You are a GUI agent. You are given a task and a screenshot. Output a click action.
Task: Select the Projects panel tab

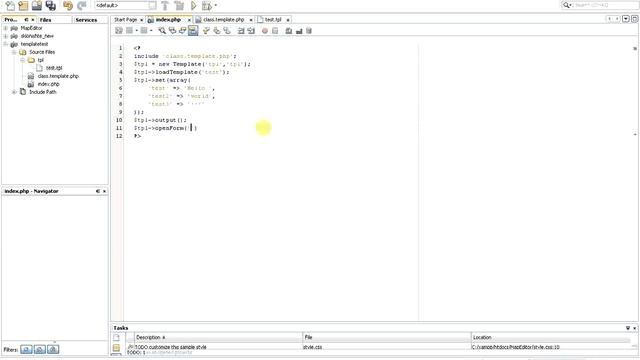point(11,20)
